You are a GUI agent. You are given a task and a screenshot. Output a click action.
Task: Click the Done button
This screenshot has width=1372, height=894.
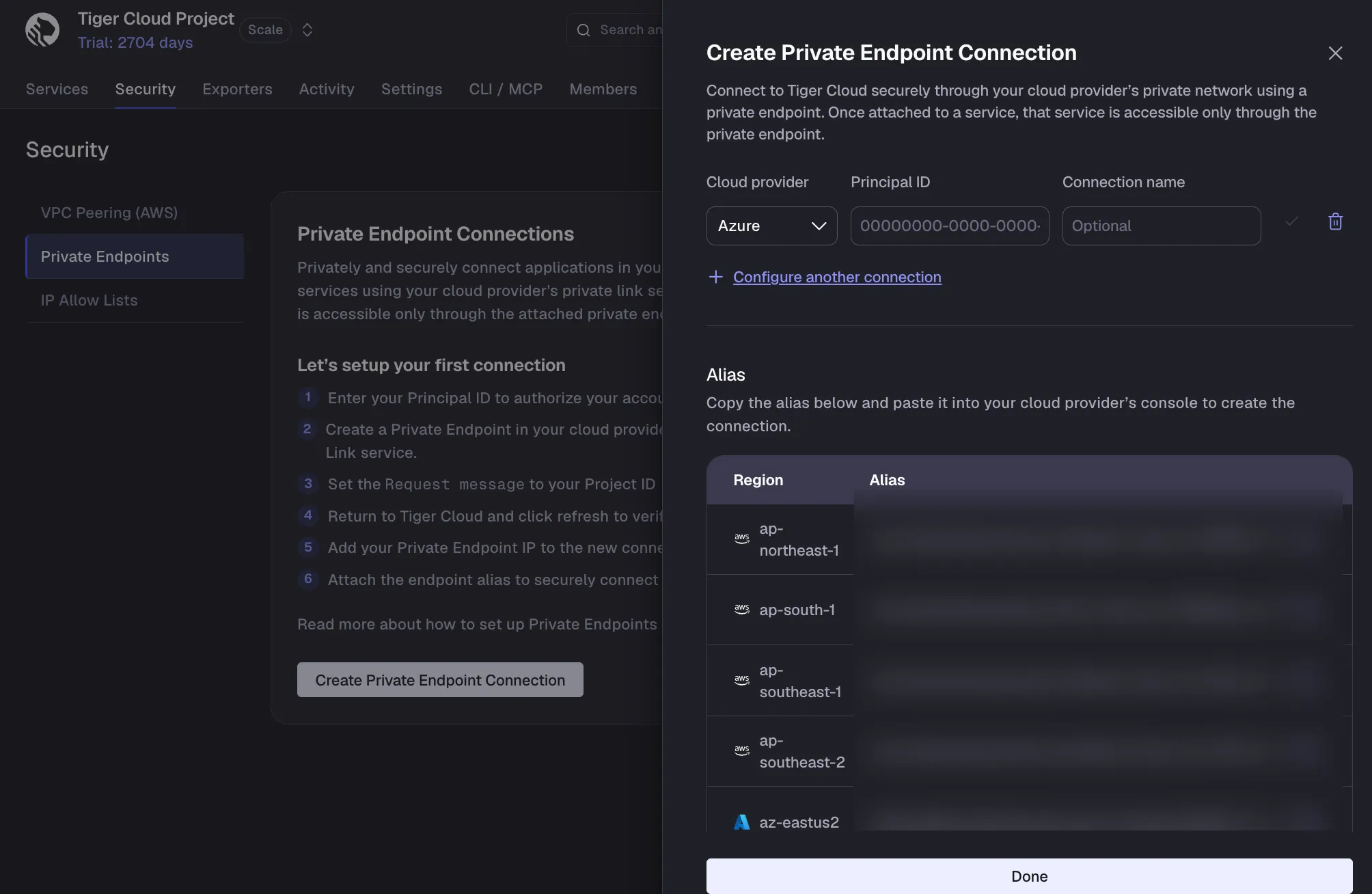(x=1029, y=876)
